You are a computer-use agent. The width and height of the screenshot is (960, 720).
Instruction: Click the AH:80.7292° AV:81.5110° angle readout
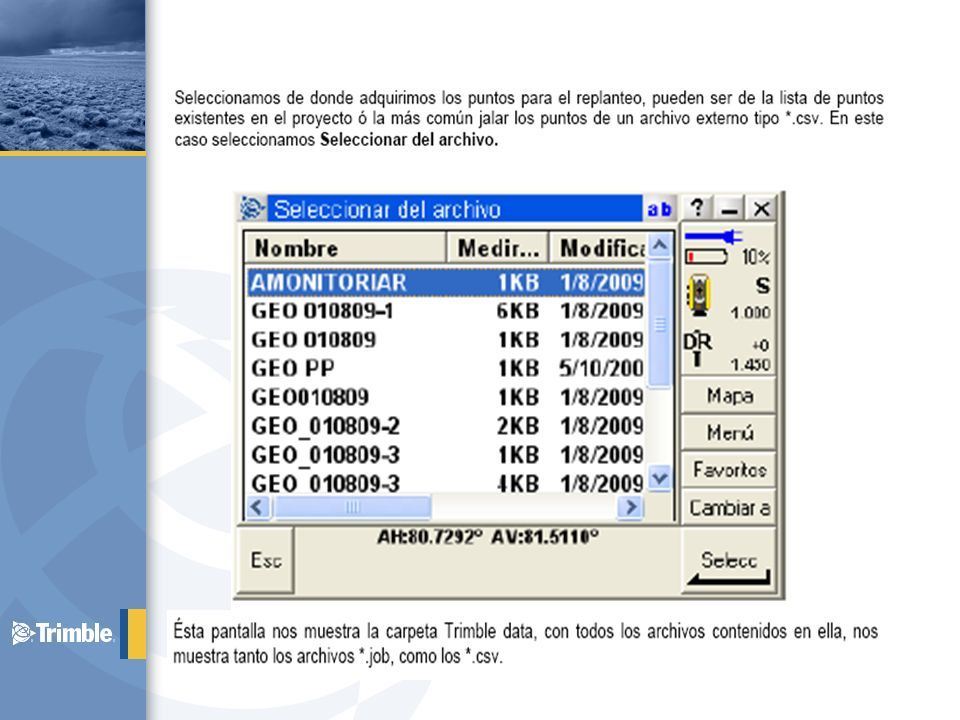click(x=487, y=537)
